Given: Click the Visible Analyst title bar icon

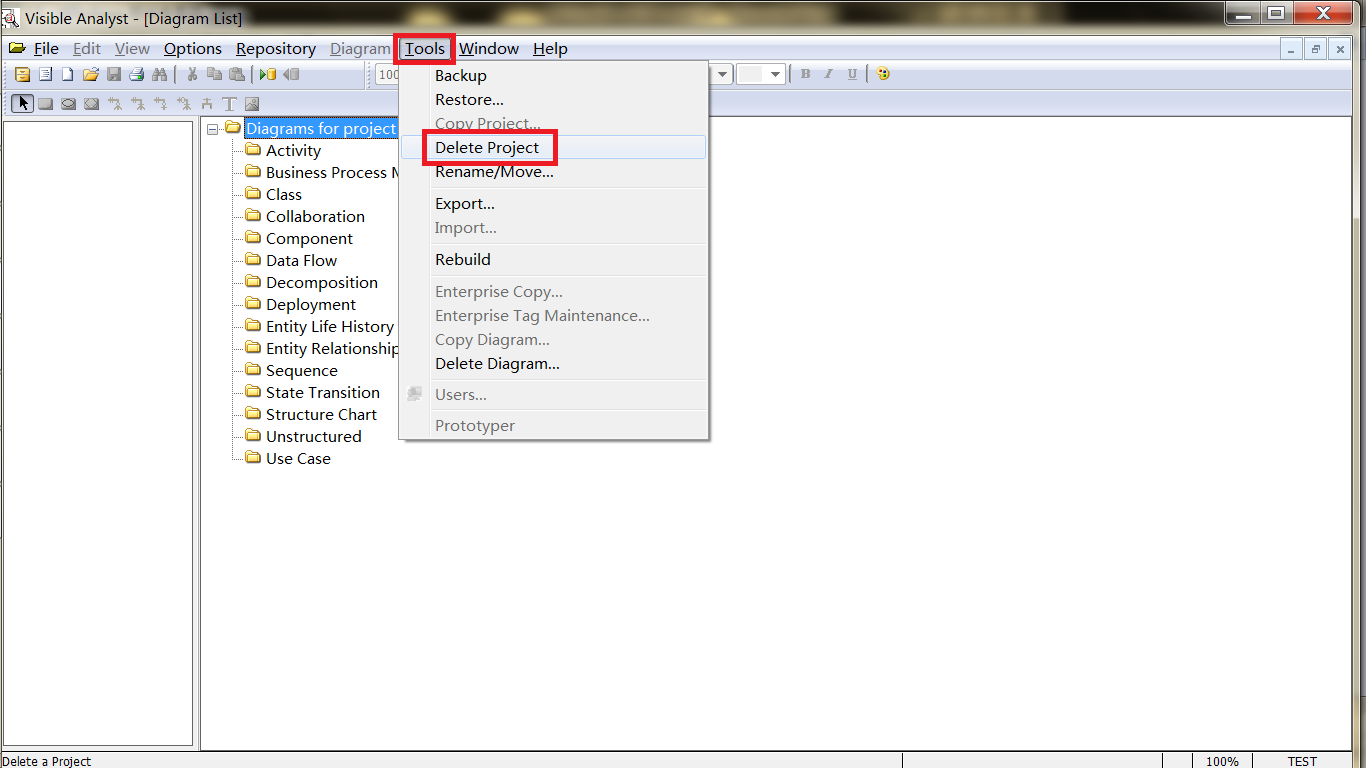Looking at the screenshot, I should tap(11, 17).
